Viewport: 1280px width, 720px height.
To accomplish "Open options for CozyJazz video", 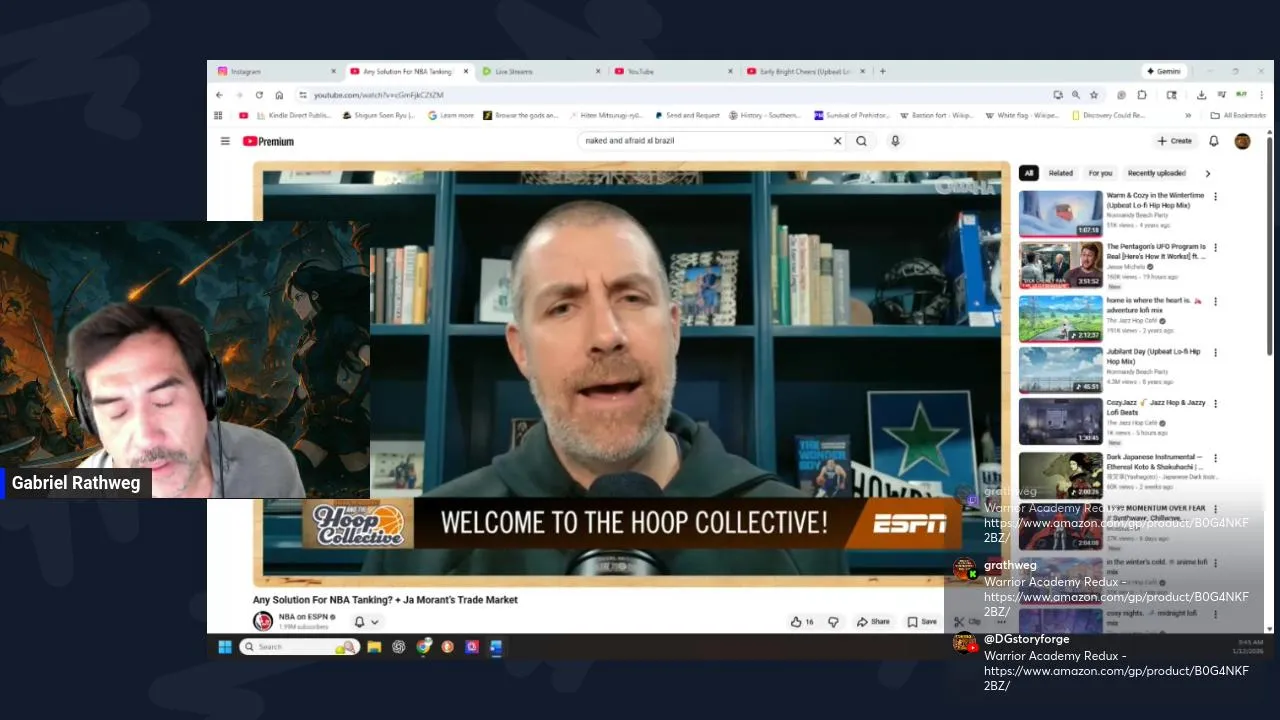I will [x=1216, y=405].
